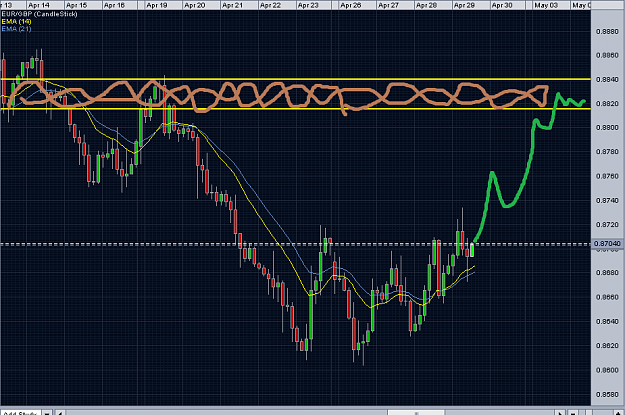Click the 0.8580 price axis label

pyautogui.click(x=607, y=395)
